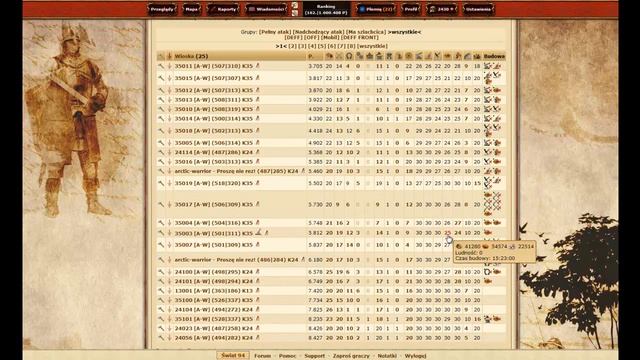Click the down arrow in the table header
The height and width of the screenshot is (360, 640).
[169, 56]
